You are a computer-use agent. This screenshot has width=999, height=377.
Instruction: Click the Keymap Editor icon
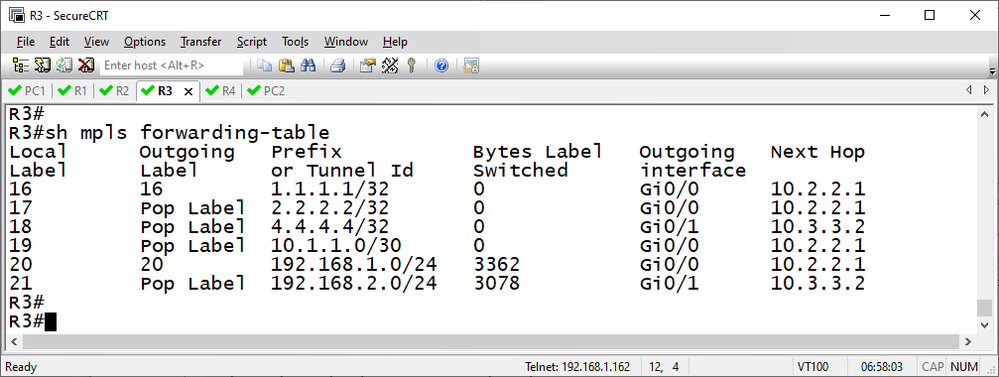(x=389, y=65)
